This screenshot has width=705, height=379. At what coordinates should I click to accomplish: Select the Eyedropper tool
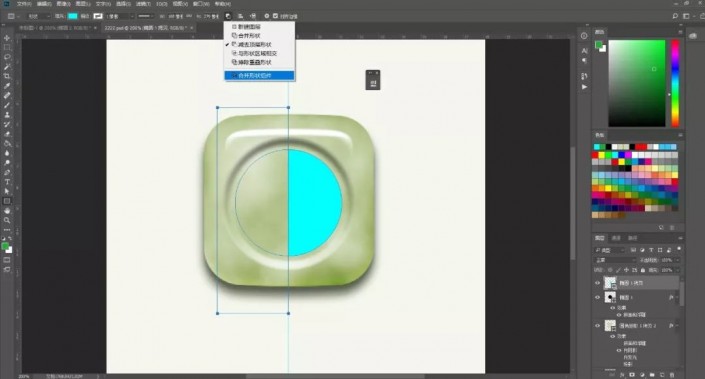coord(7,86)
